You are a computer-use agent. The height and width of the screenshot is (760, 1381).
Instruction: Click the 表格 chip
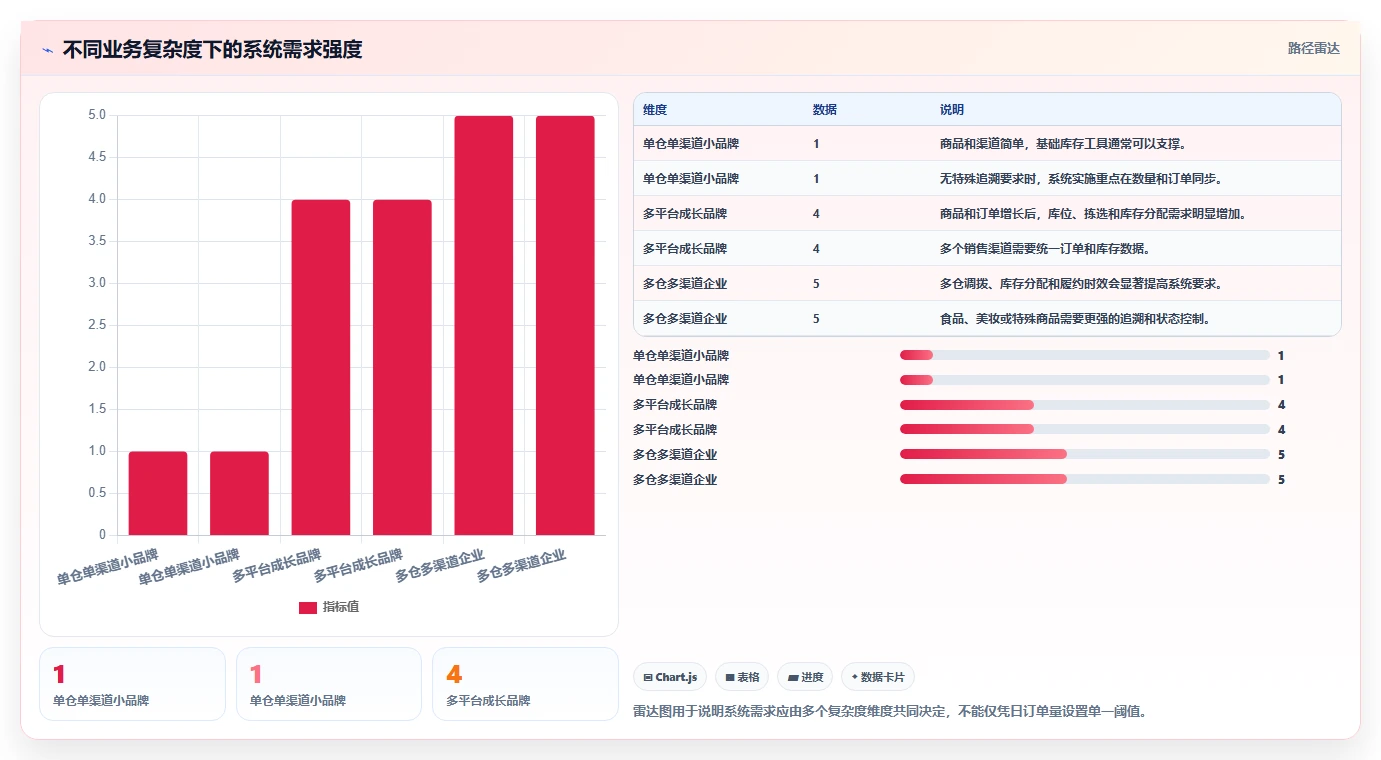(x=742, y=677)
